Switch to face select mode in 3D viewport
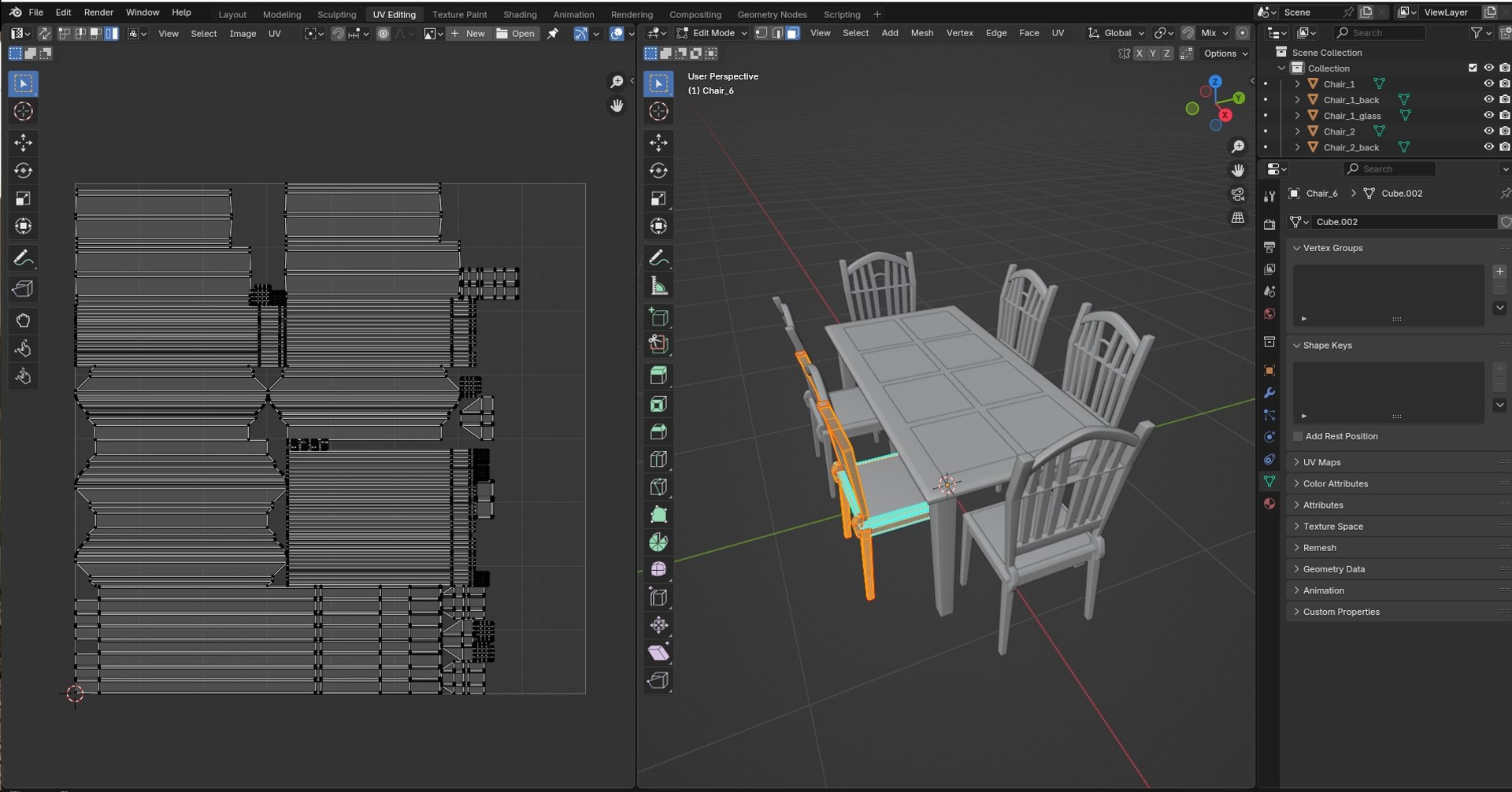 click(x=793, y=33)
